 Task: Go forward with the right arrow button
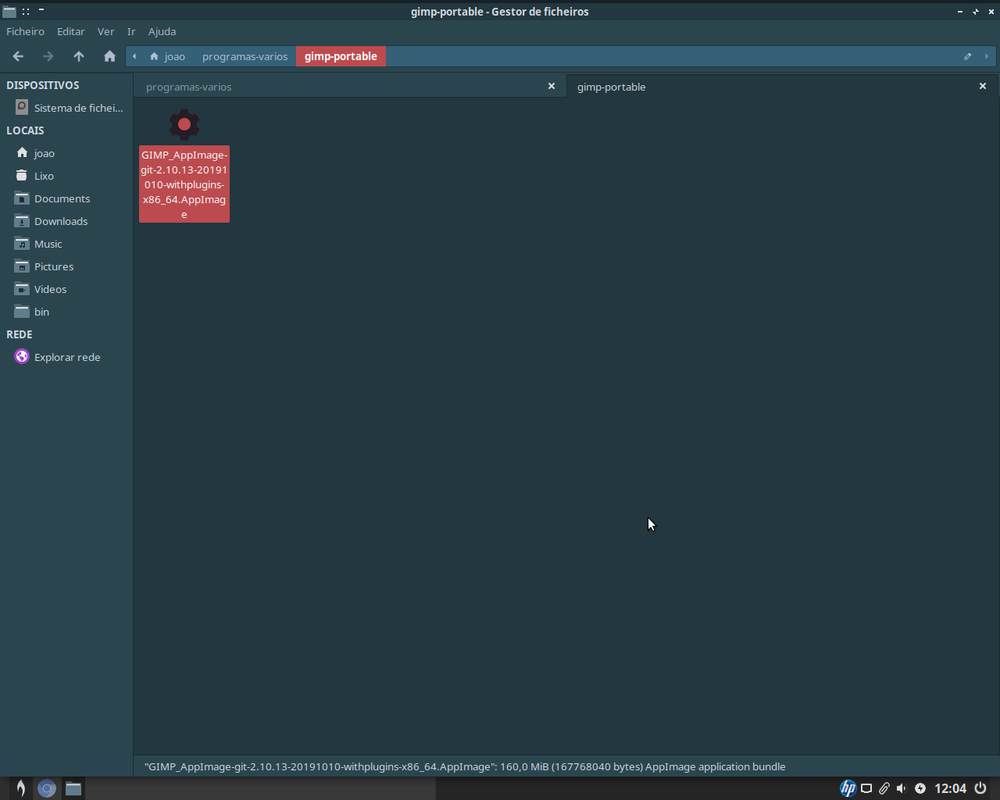[48, 56]
